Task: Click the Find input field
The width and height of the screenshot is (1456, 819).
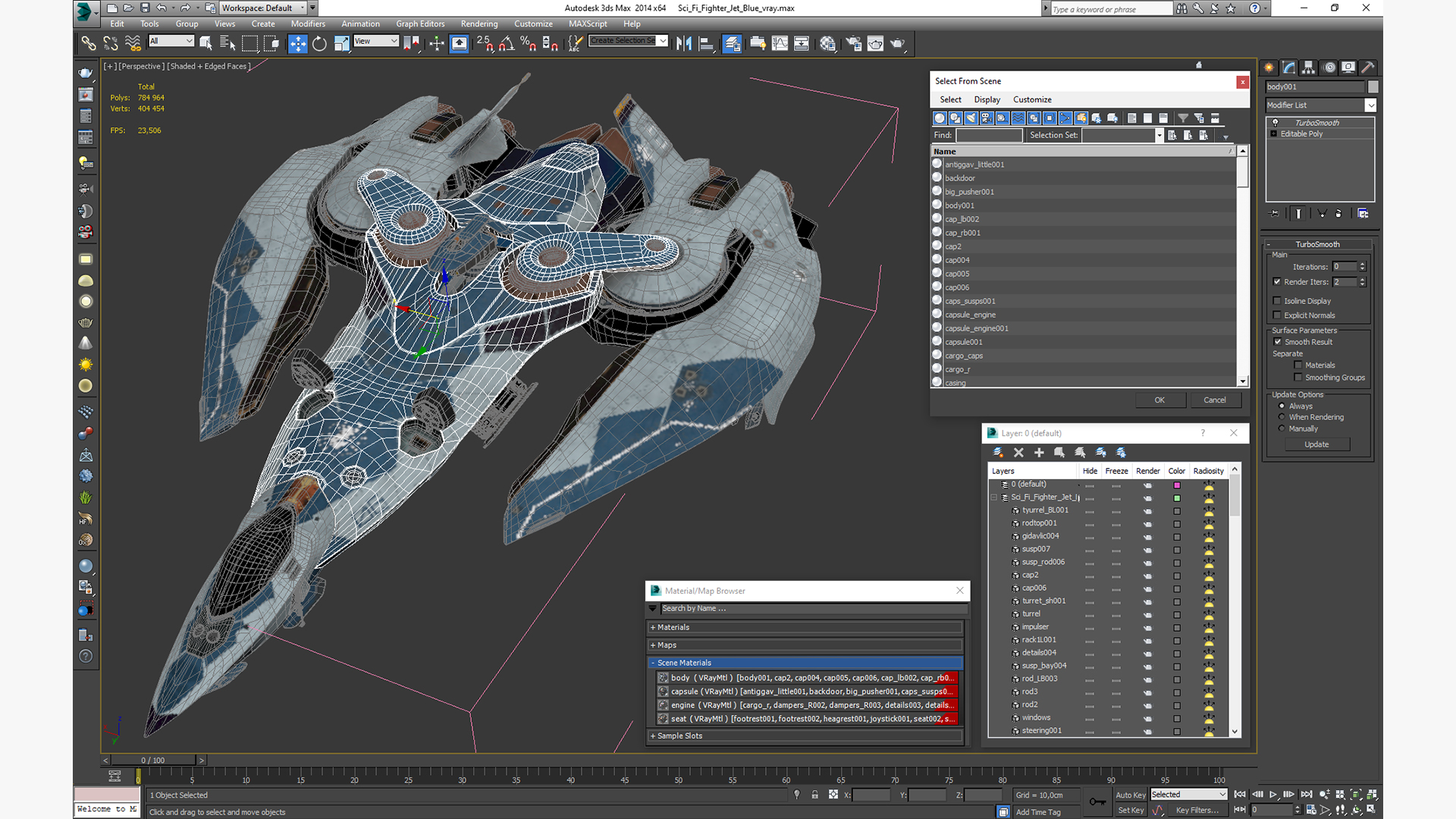Action: pyautogui.click(x=989, y=136)
